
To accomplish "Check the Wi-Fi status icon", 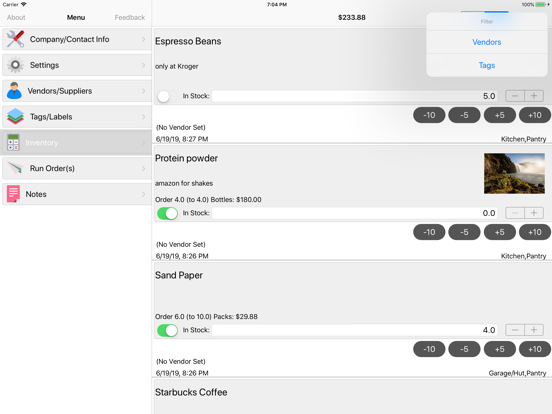I will [x=24, y=5].
